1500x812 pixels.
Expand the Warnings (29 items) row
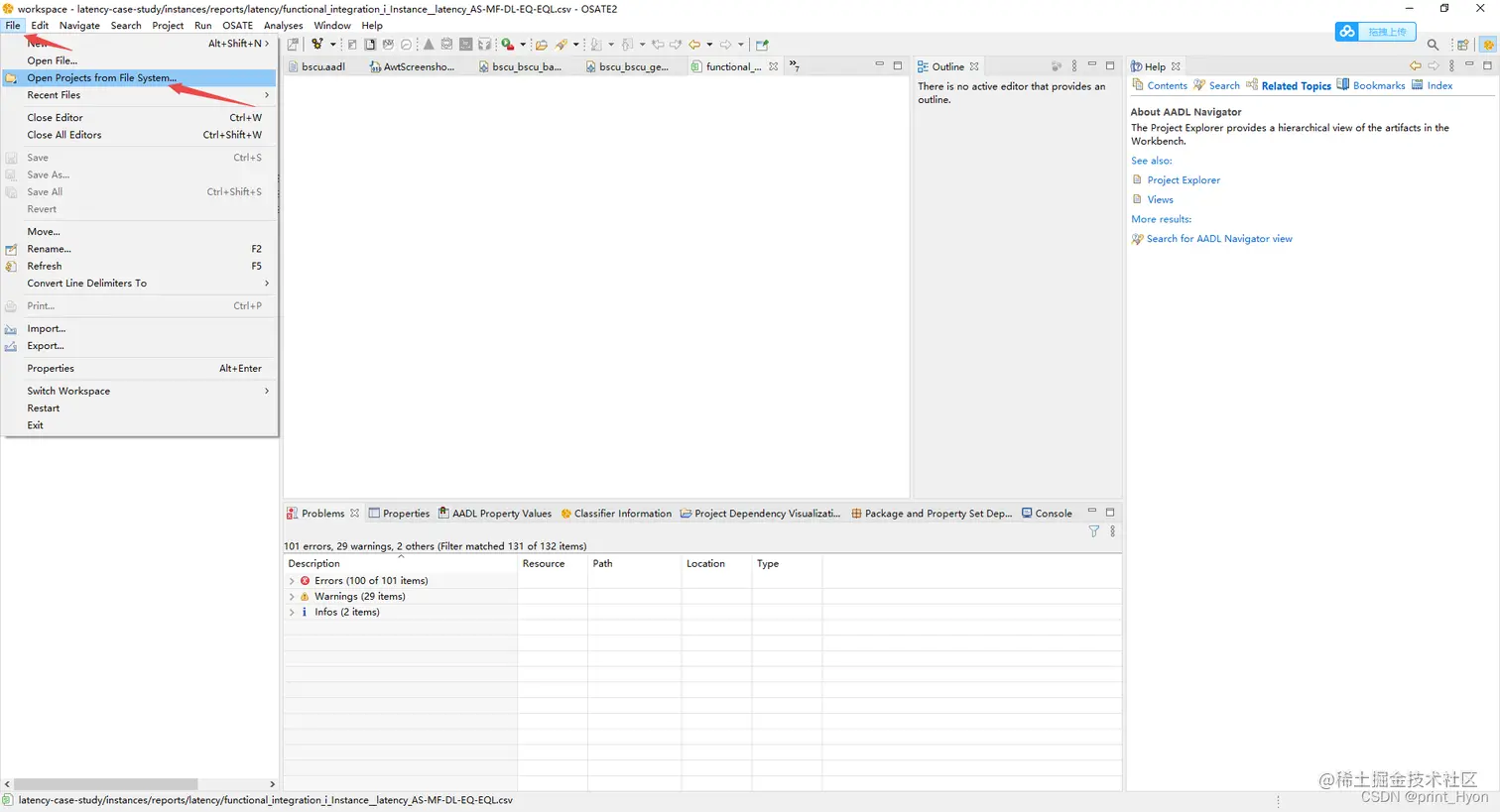pos(292,597)
